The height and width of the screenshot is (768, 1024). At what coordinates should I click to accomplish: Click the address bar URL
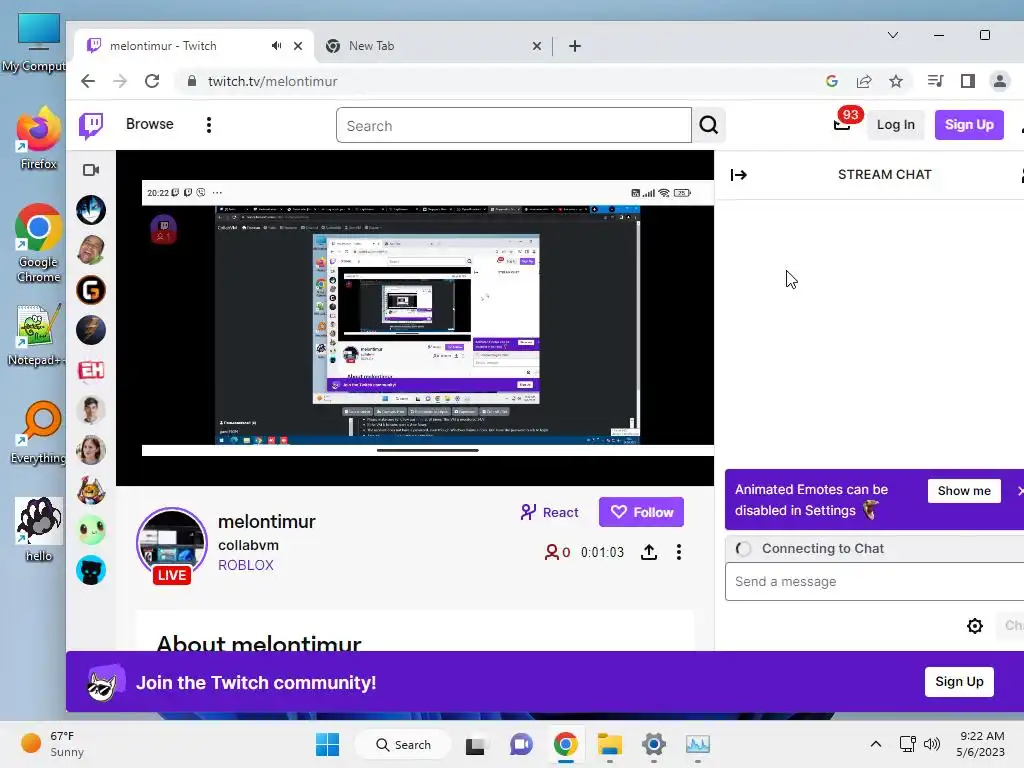coord(272,81)
